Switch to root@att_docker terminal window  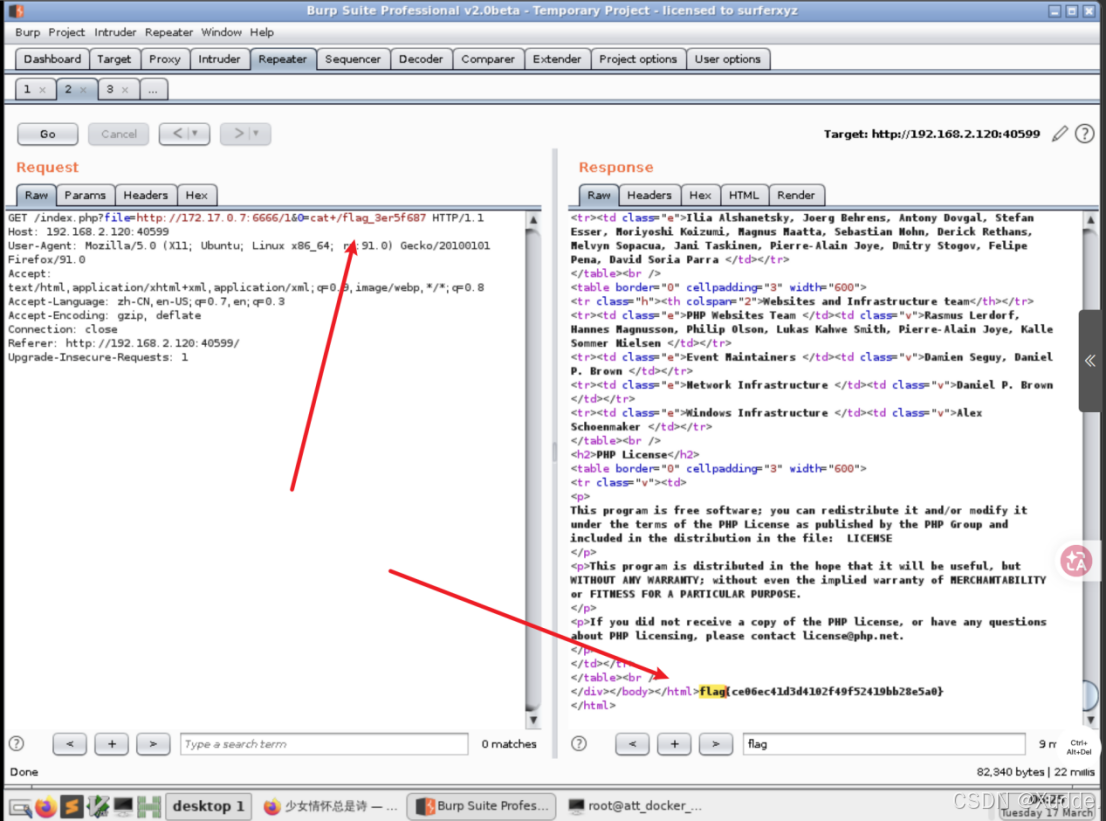coord(636,805)
